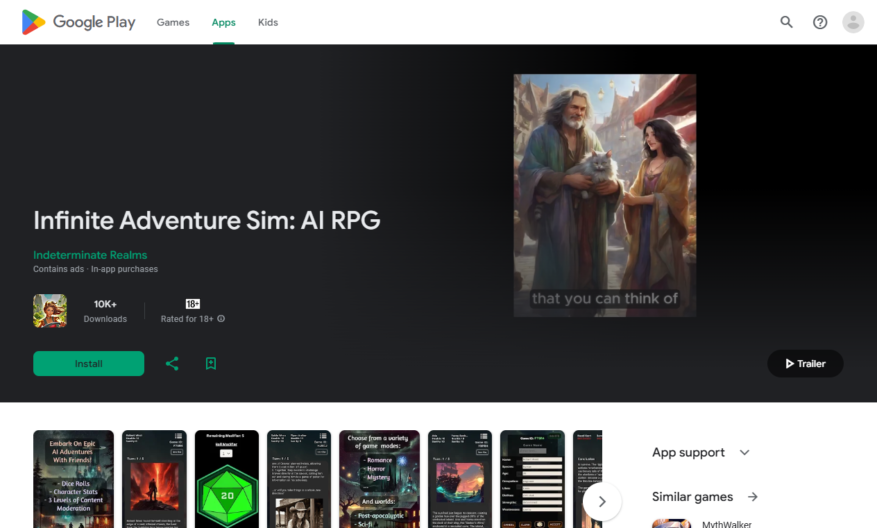
Task: Open the cowboy hat woman screenshot
Action: pyautogui.click(x=299, y=479)
